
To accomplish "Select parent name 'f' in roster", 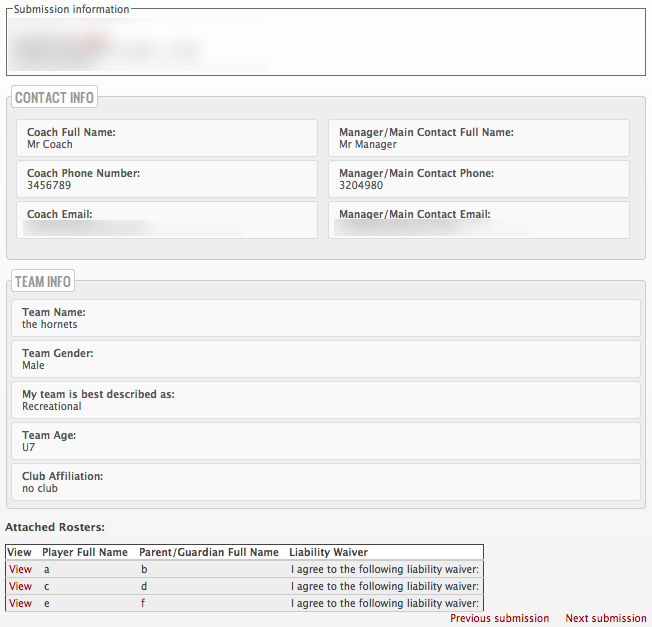I will 143,603.
